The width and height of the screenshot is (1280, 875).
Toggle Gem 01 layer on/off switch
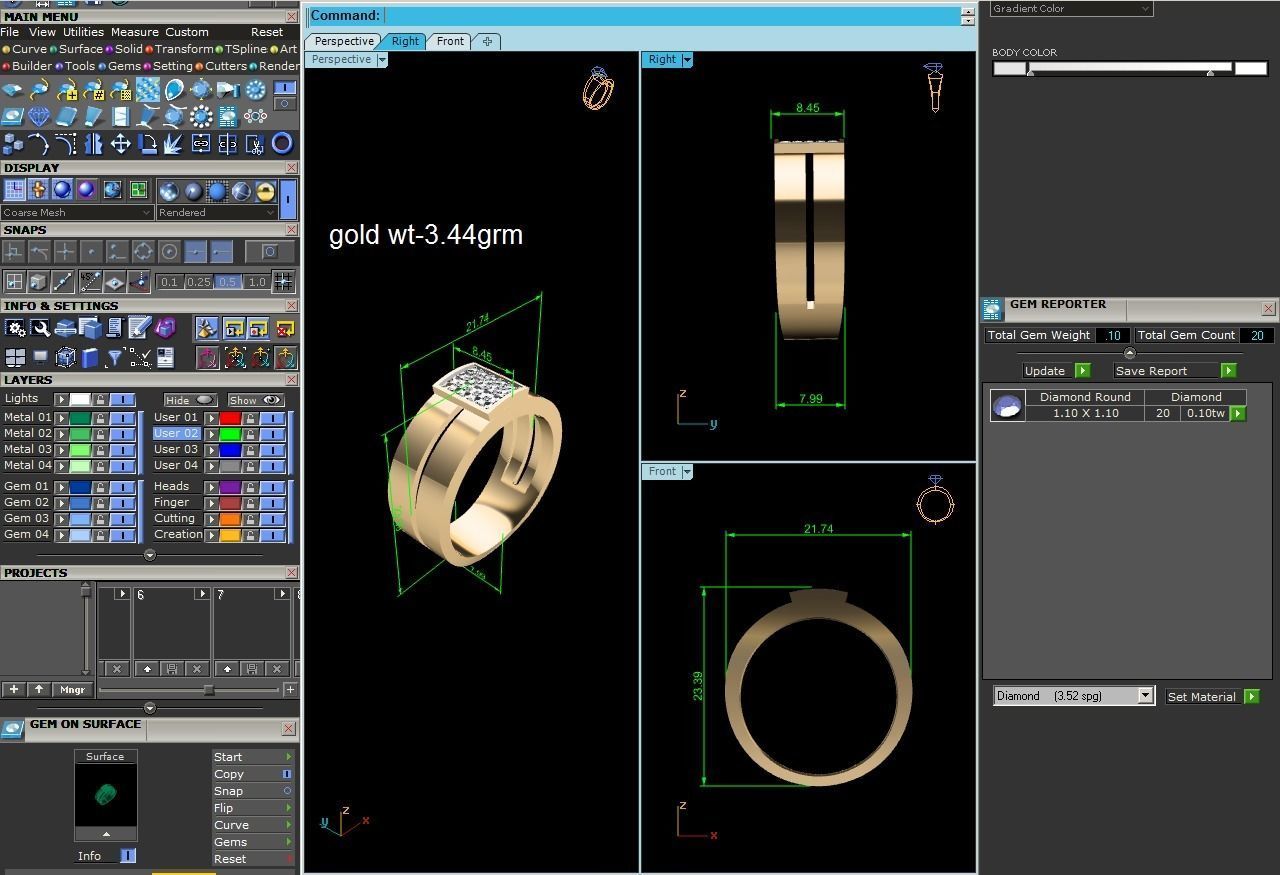pos(122,486)
